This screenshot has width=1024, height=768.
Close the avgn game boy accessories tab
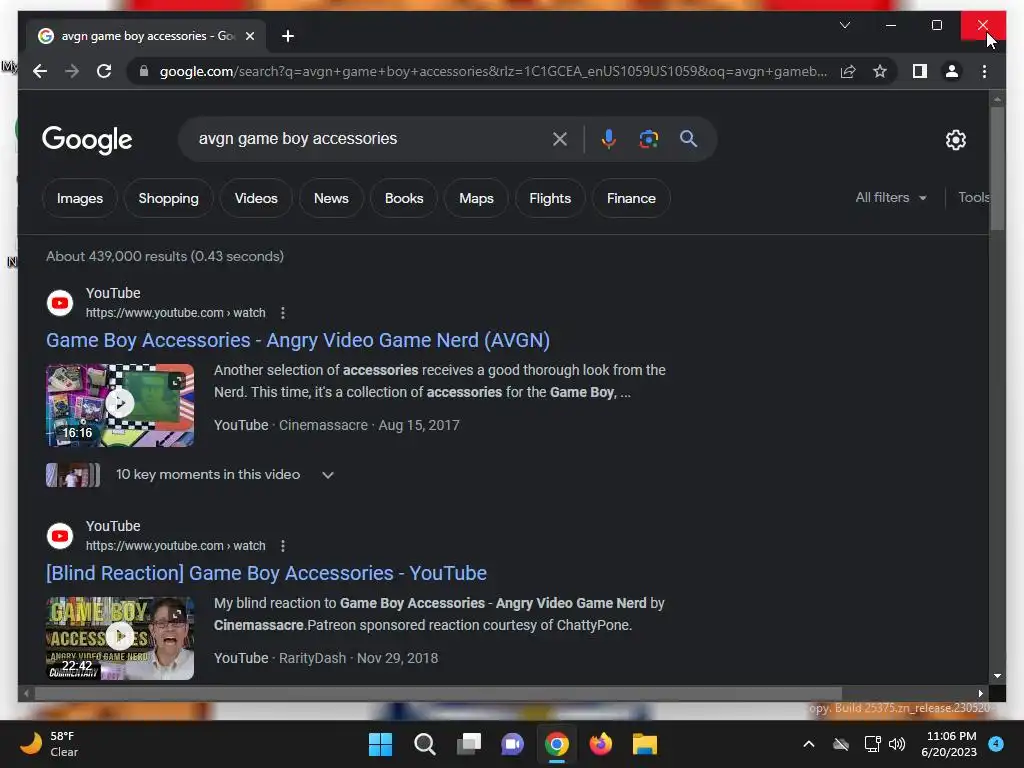click(x=249, y=36)
